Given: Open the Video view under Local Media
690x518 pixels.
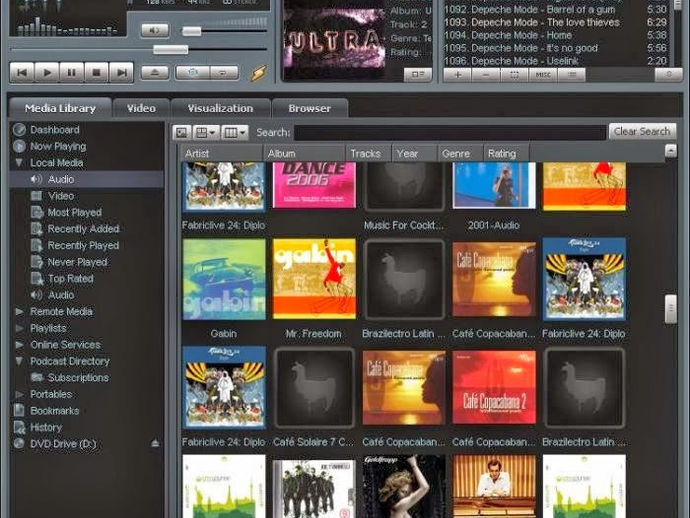Looking at the screenshot, I should (x=61, y=196).
